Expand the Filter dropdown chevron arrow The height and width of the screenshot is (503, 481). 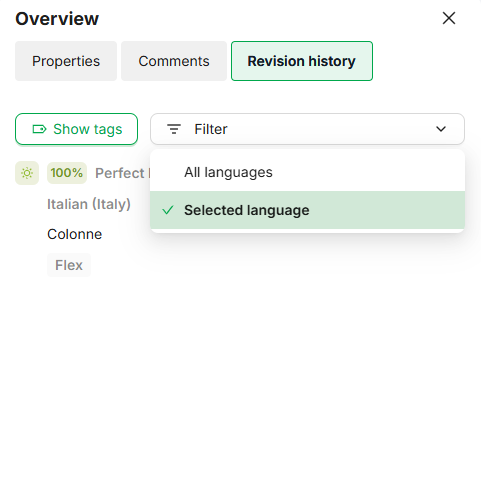click(x=441, y=129)
